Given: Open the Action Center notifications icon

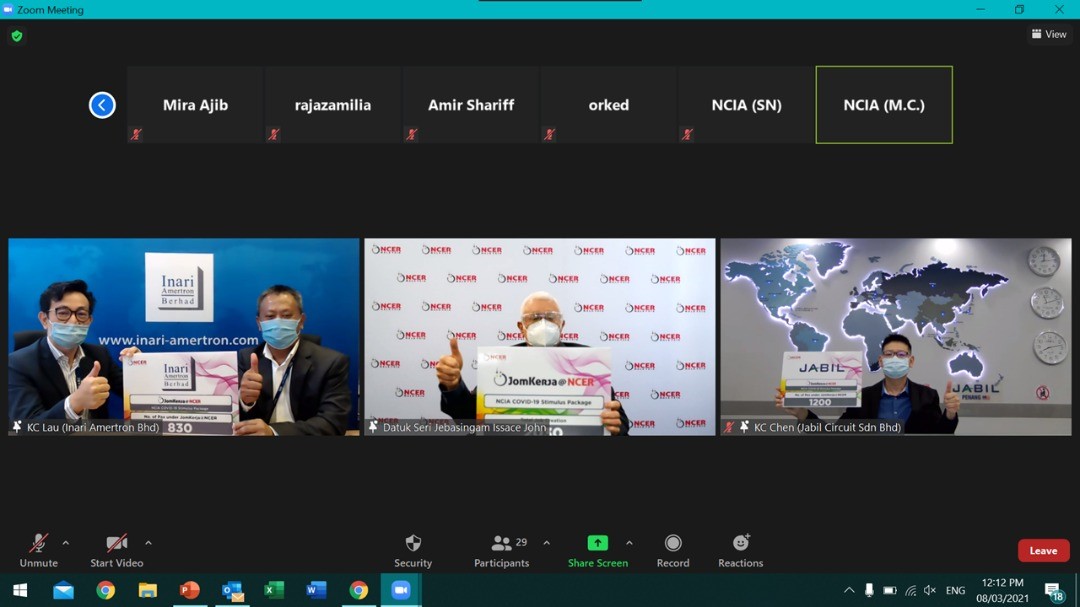Looking at the screenshot, I should point(1053,590).
